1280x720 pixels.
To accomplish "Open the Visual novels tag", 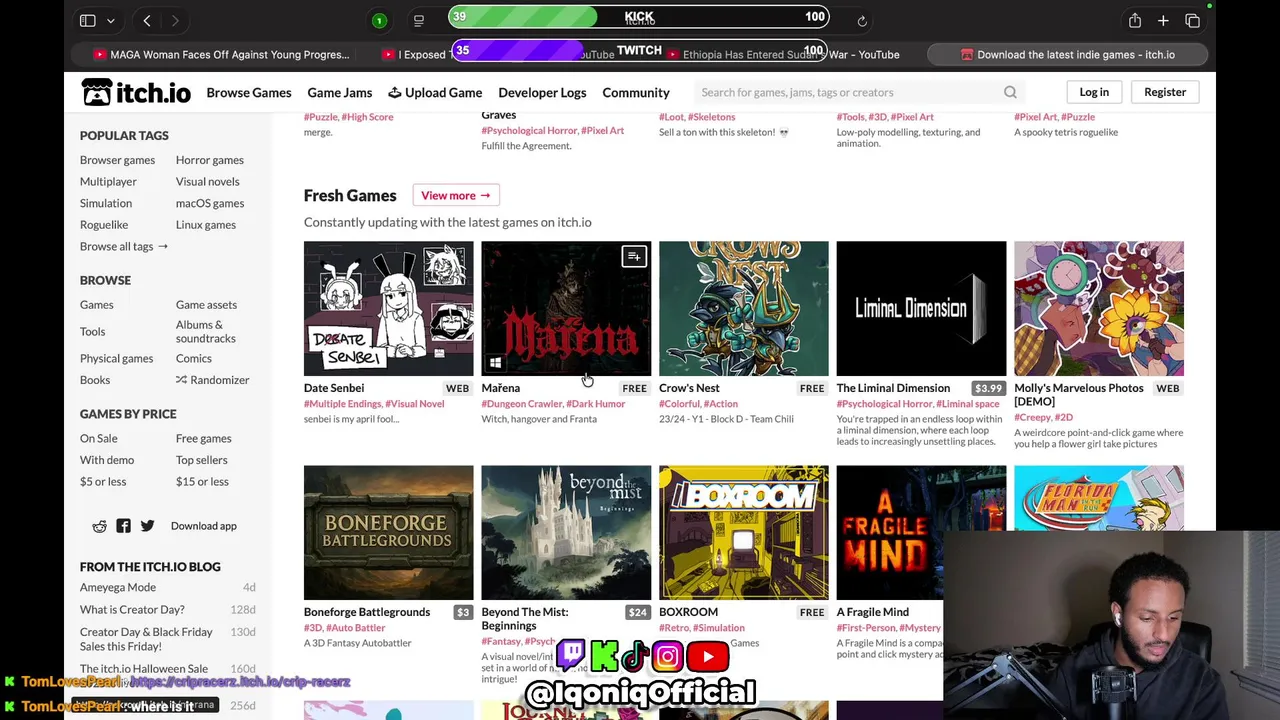I will point(207,182).
